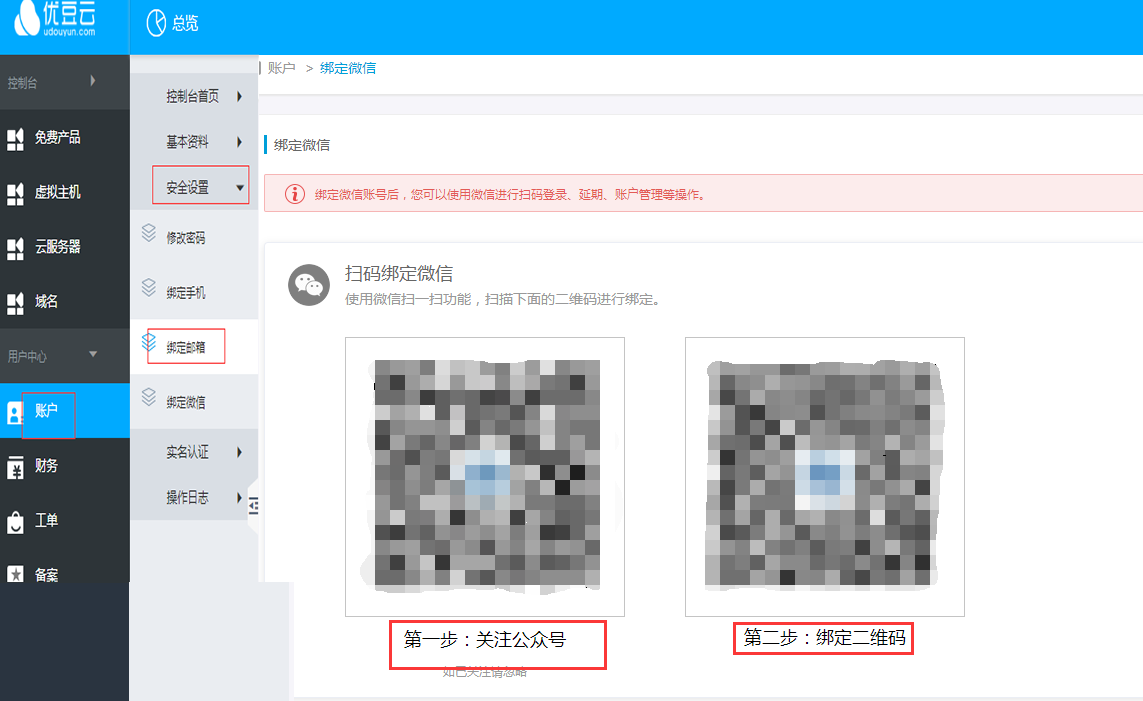
Task: Click the layers icon beside 修改密码
Action: pos(149,233)
